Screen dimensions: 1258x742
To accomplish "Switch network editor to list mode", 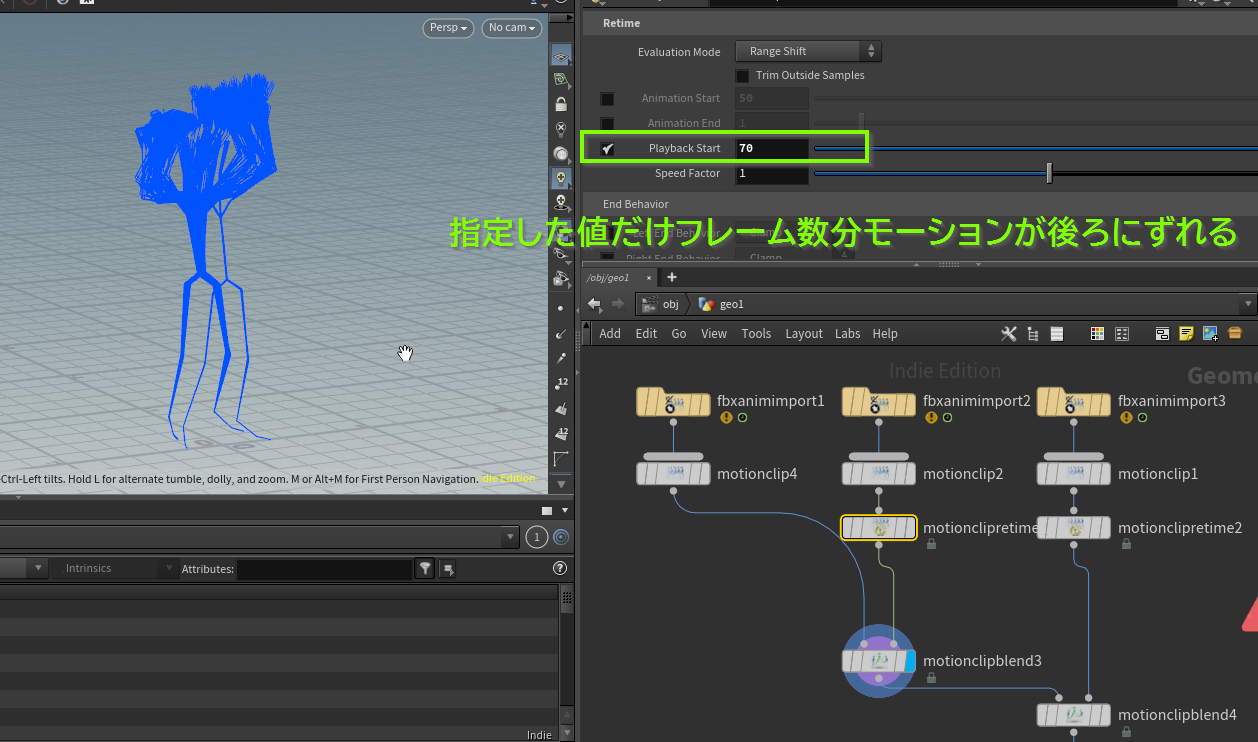I will 1056,333.
